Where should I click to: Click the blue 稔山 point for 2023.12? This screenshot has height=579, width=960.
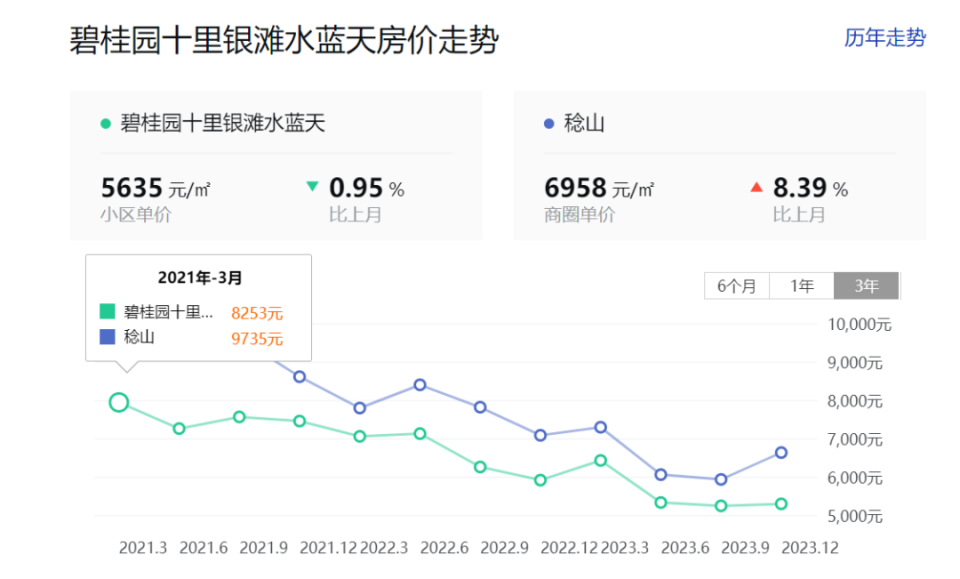[x=781, y=452]
